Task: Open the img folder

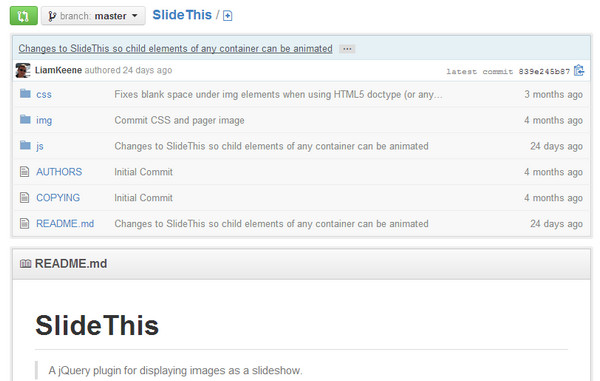Action: coord(44,120)
